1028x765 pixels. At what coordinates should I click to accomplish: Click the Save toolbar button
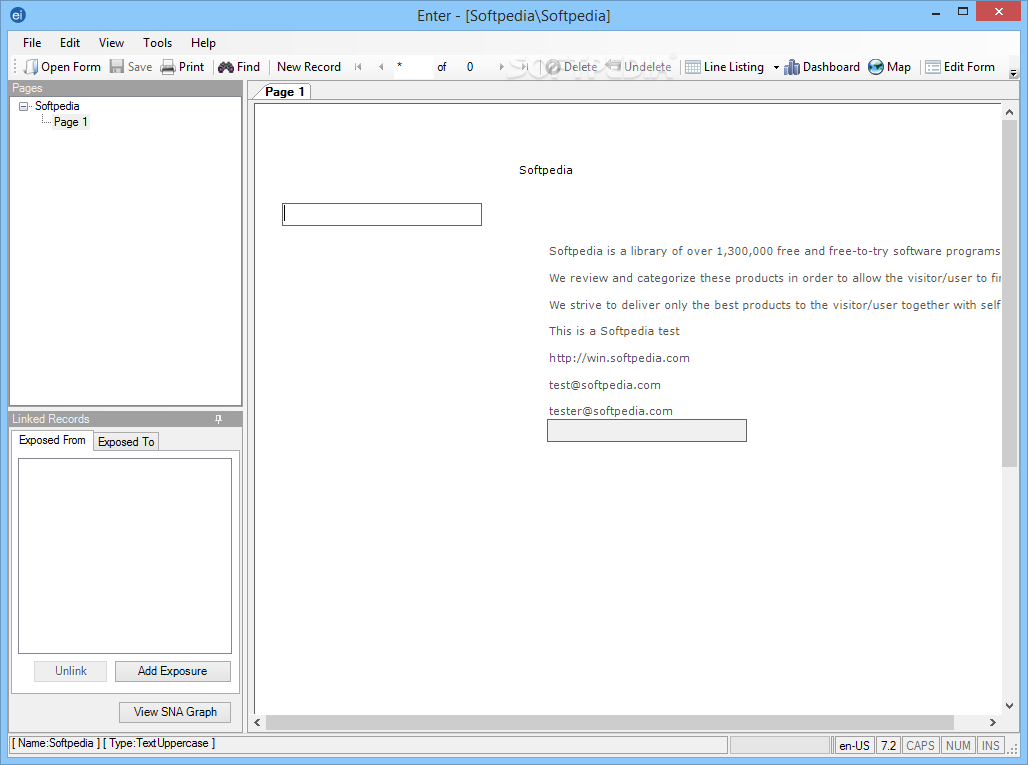[131, 67]
